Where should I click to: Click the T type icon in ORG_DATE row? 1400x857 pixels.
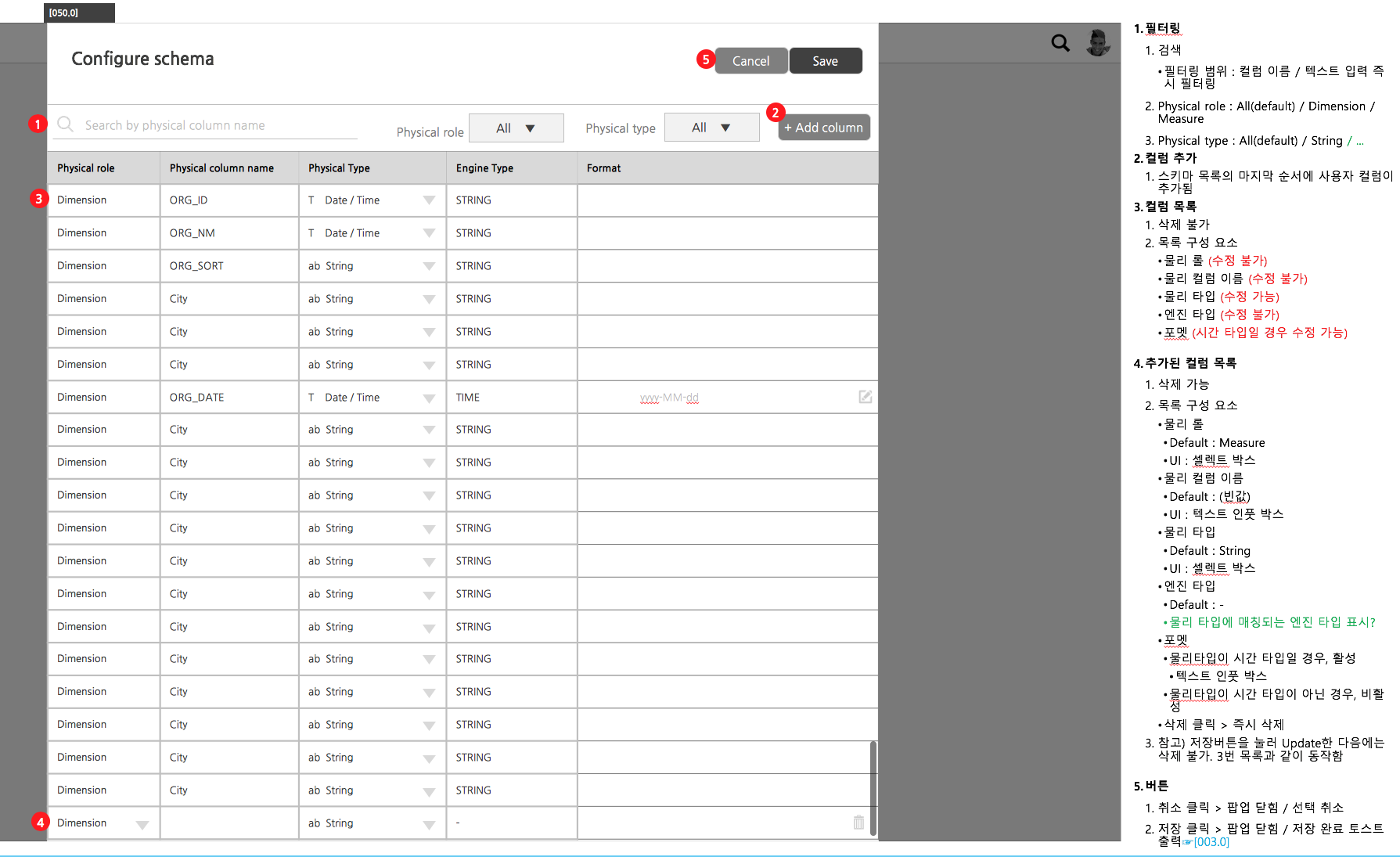pos(311,398)
